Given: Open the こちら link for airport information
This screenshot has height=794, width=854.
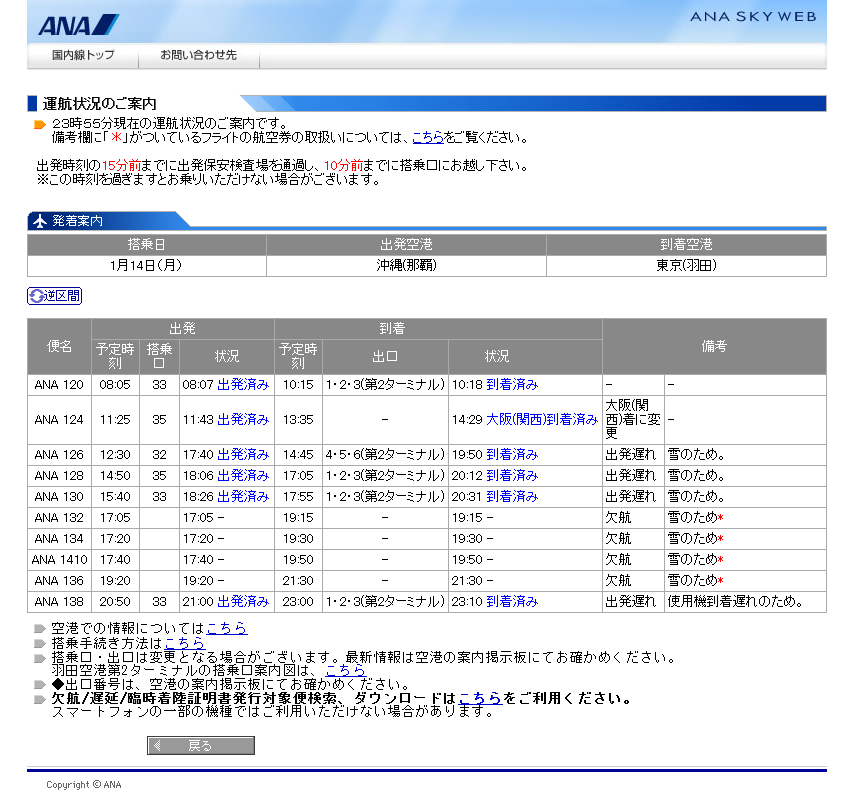Looking at the screenshot, I should 227,628.
